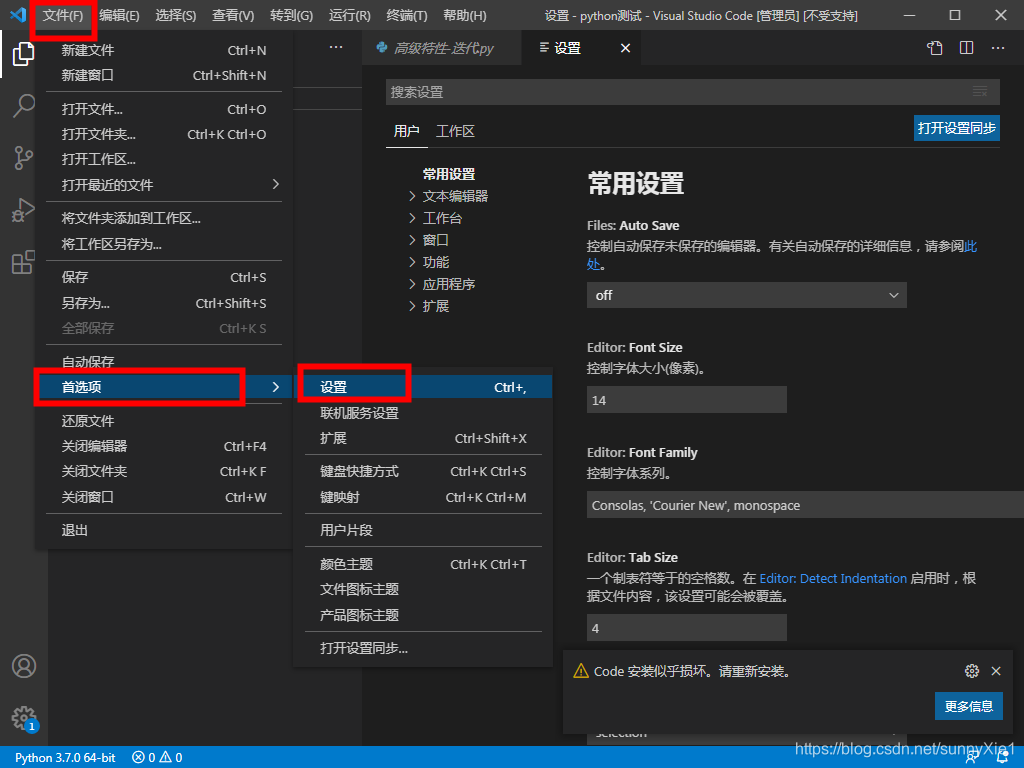Click the VS Code logo icon
1024x768 pixels.
coord(18,14)
